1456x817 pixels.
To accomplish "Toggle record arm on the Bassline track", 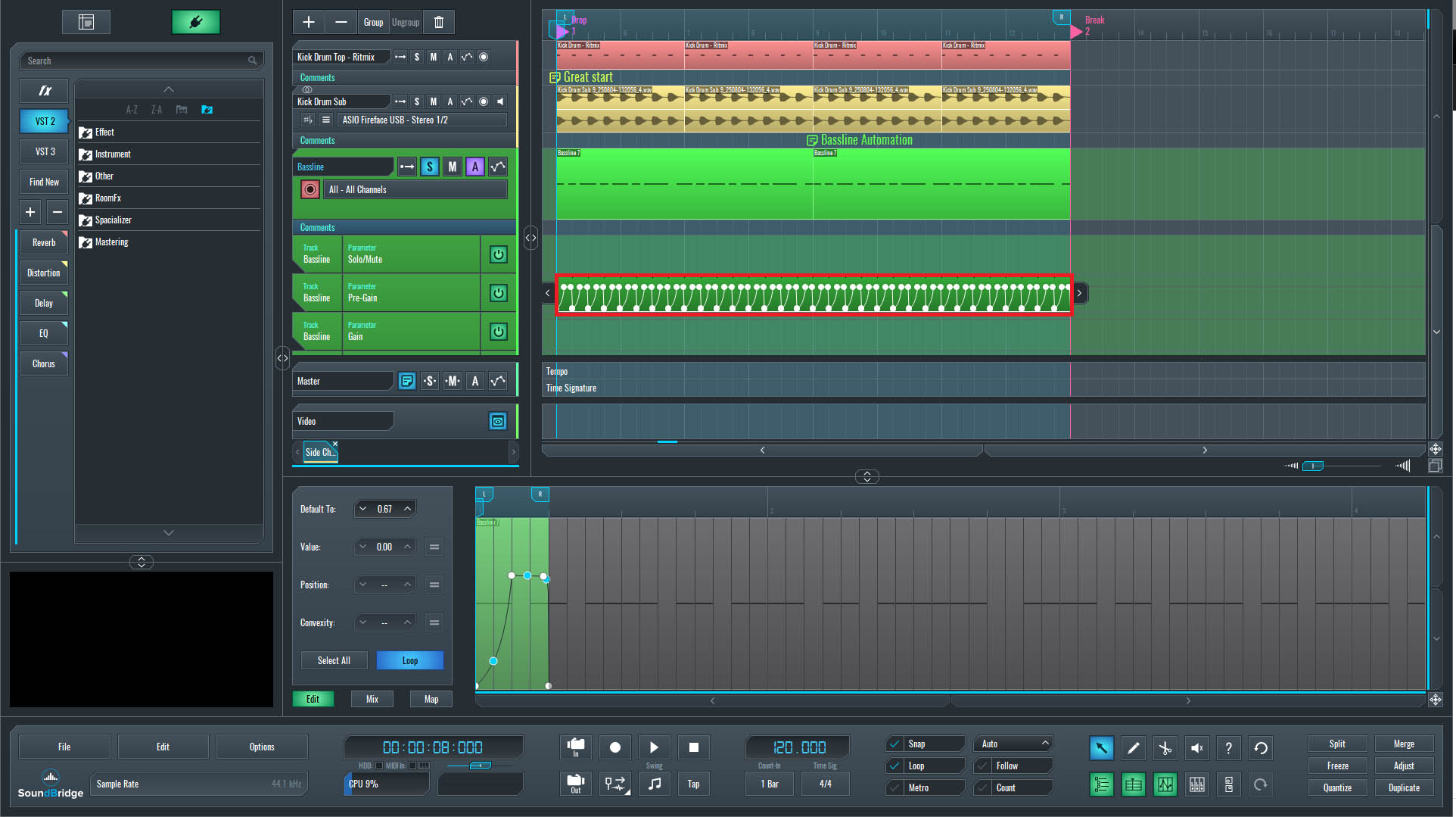I will tap(310, 189).
